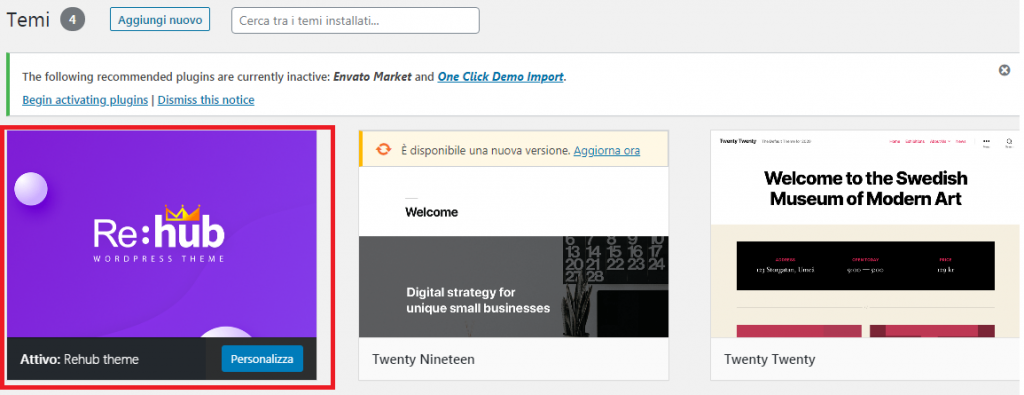Open the Twenty Nineteen theme preview image
This screenshot has height=395, width=1024.
pos(513,251)
